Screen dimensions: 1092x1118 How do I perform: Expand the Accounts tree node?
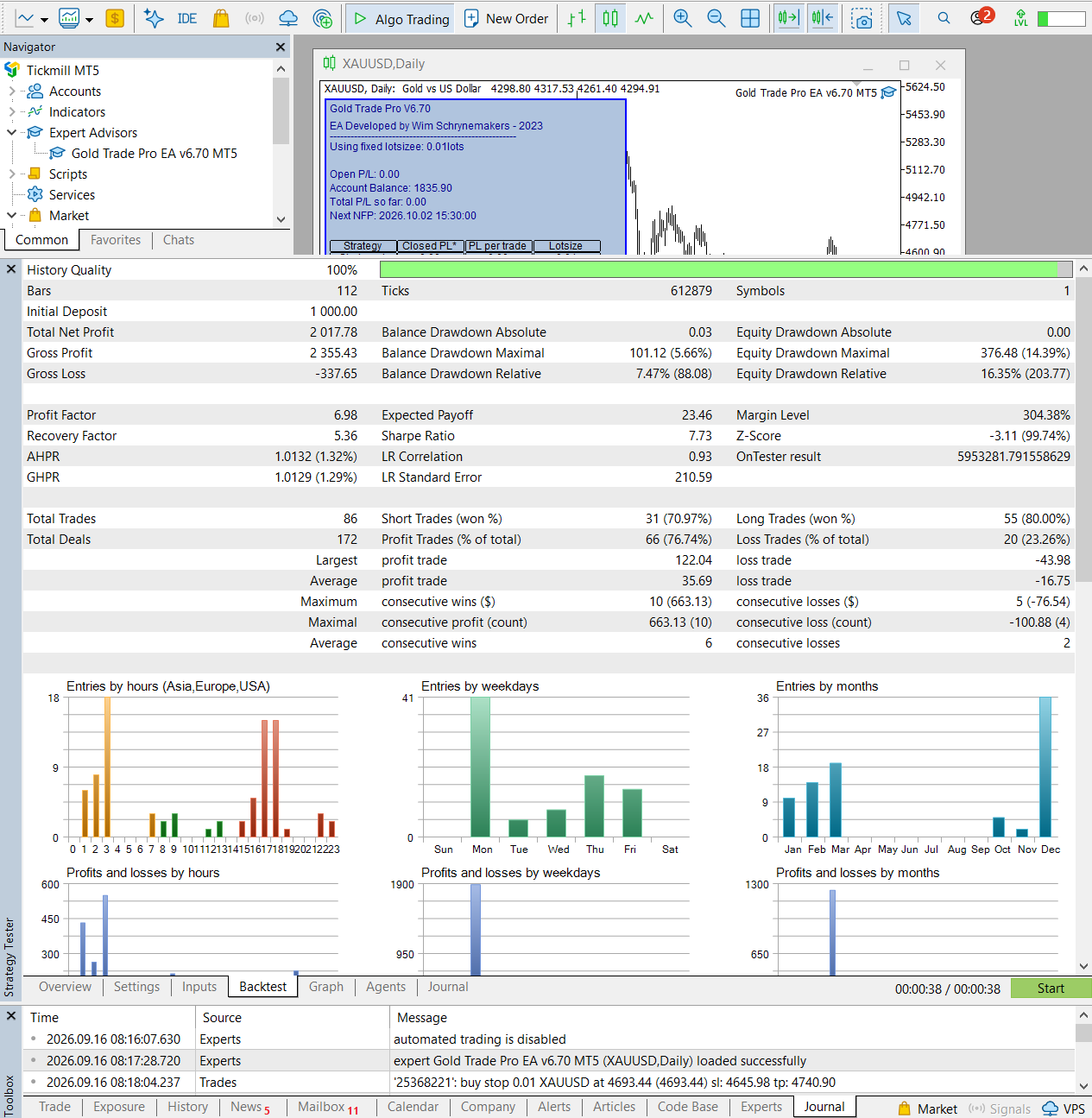(x=11, y=92)
